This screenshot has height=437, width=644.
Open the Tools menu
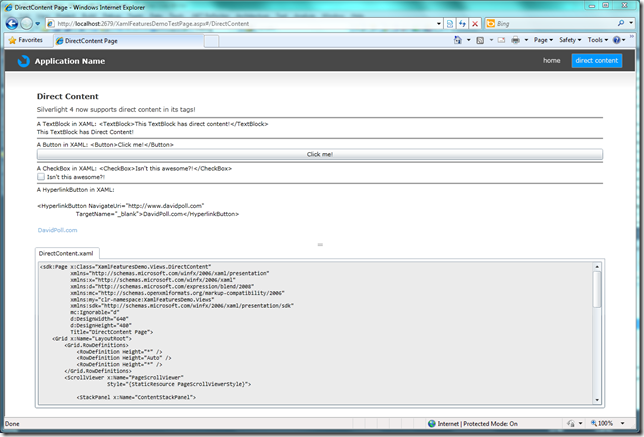598,40
